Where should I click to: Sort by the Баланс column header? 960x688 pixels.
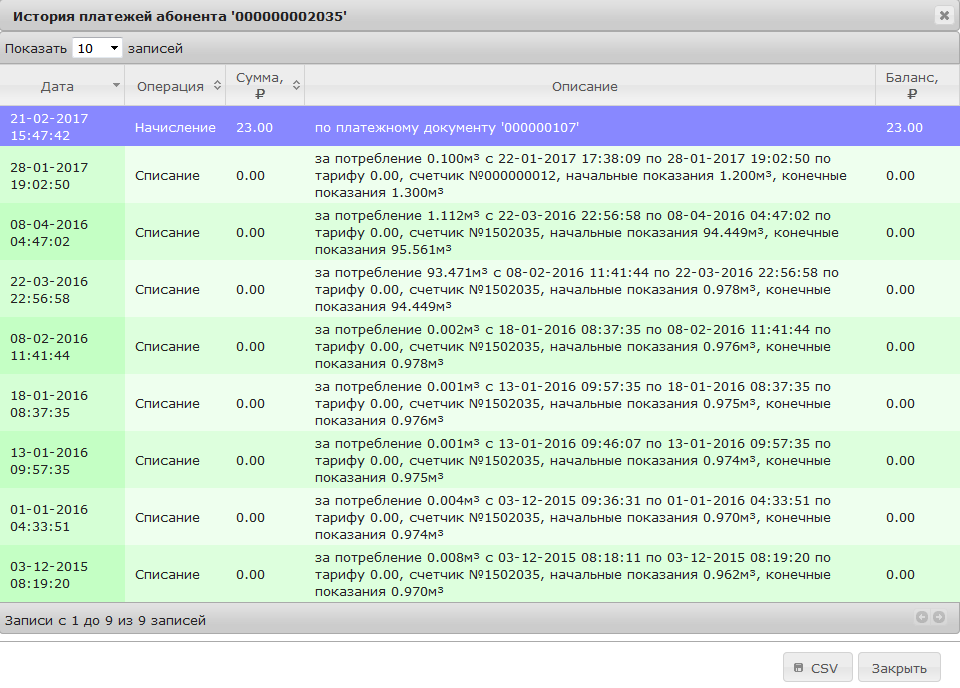click(911, 86)
